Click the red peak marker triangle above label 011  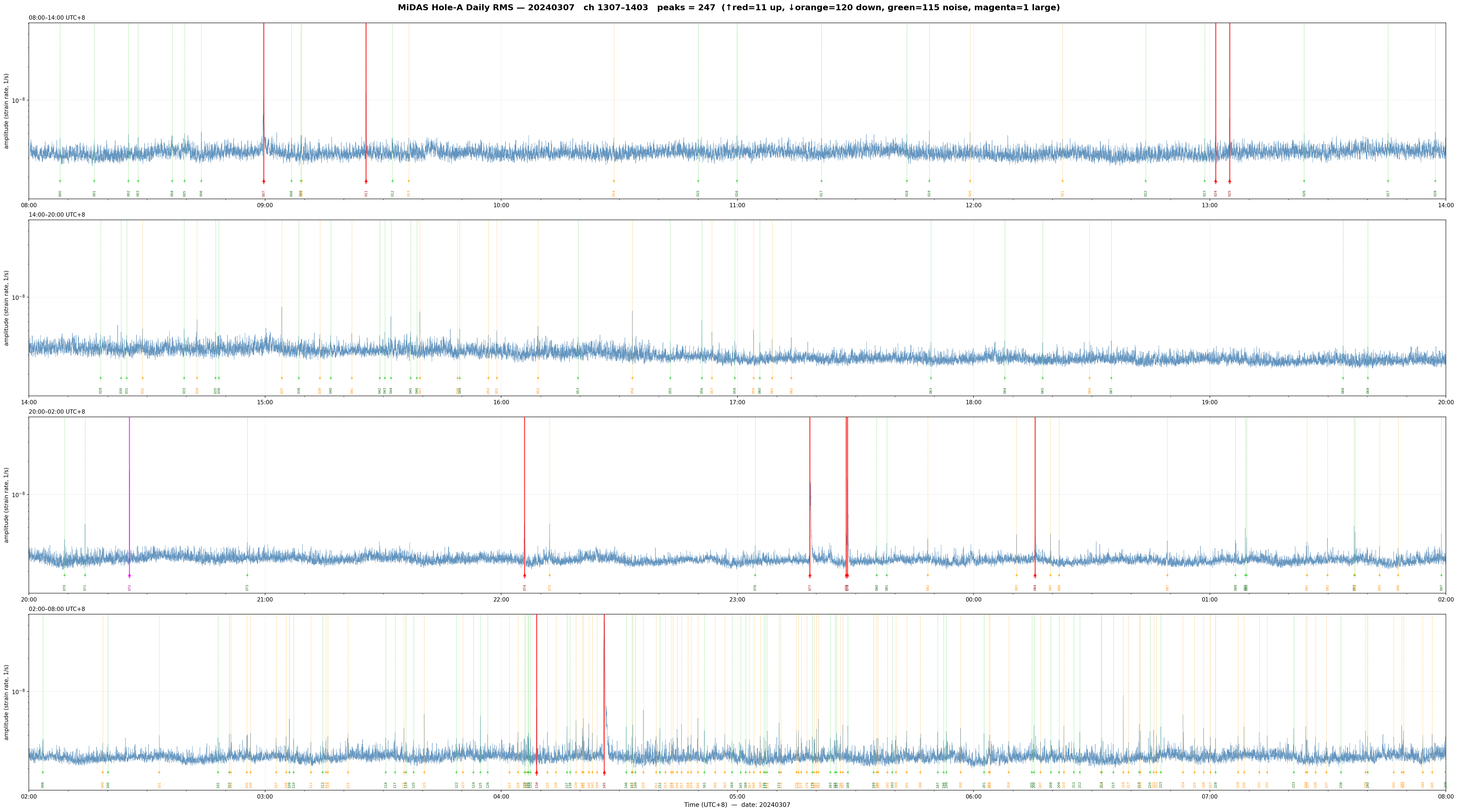[x=366, y=181]
